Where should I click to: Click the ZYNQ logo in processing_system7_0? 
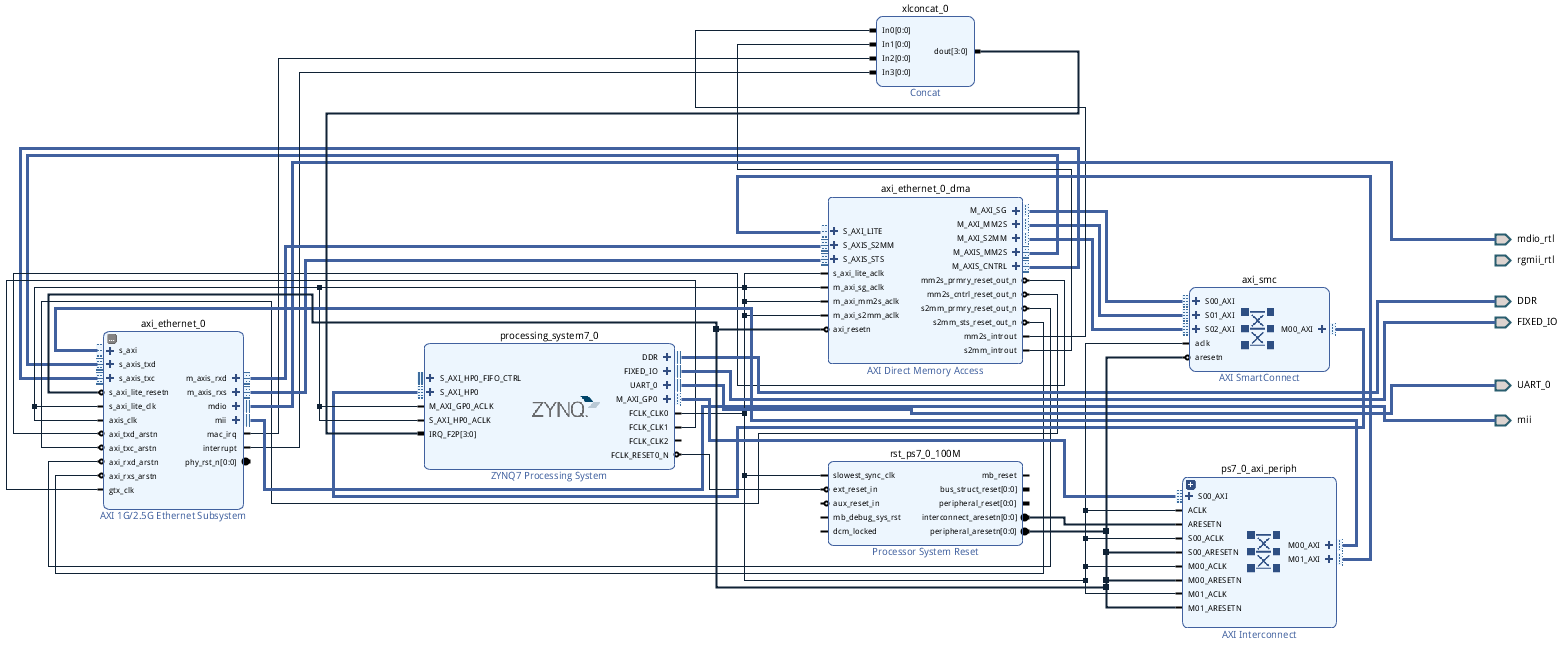(558, 409)
